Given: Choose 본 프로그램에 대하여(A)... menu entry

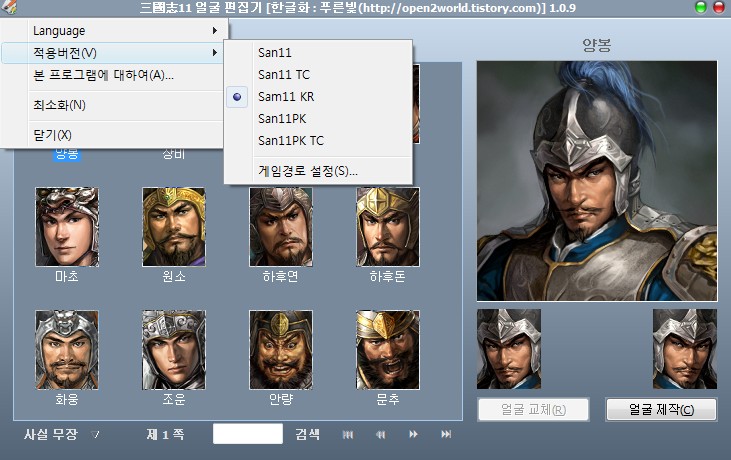Looking at the screenshot, I should 113,75.
